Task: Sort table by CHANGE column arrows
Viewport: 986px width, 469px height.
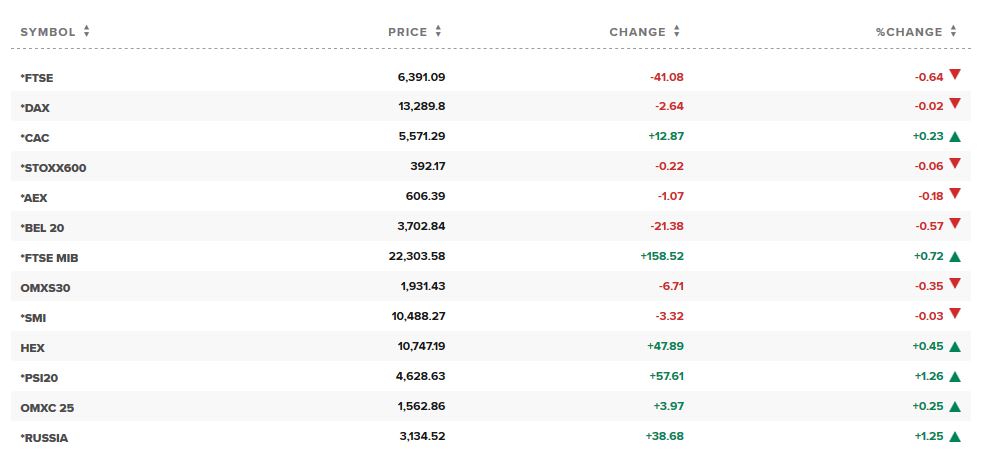Action: click(x=677, y=31)
